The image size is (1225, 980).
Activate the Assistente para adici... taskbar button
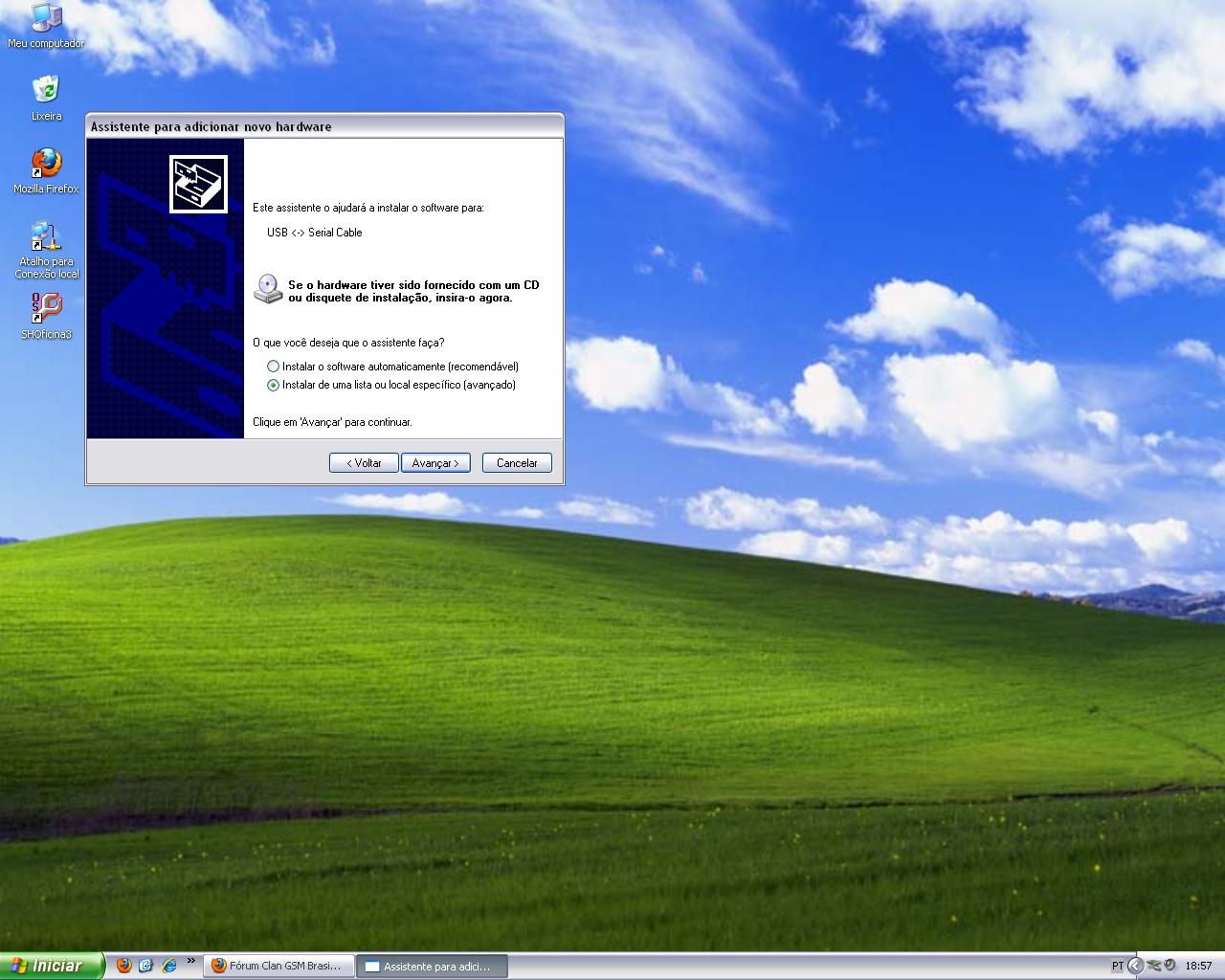(x=432, y=967)
